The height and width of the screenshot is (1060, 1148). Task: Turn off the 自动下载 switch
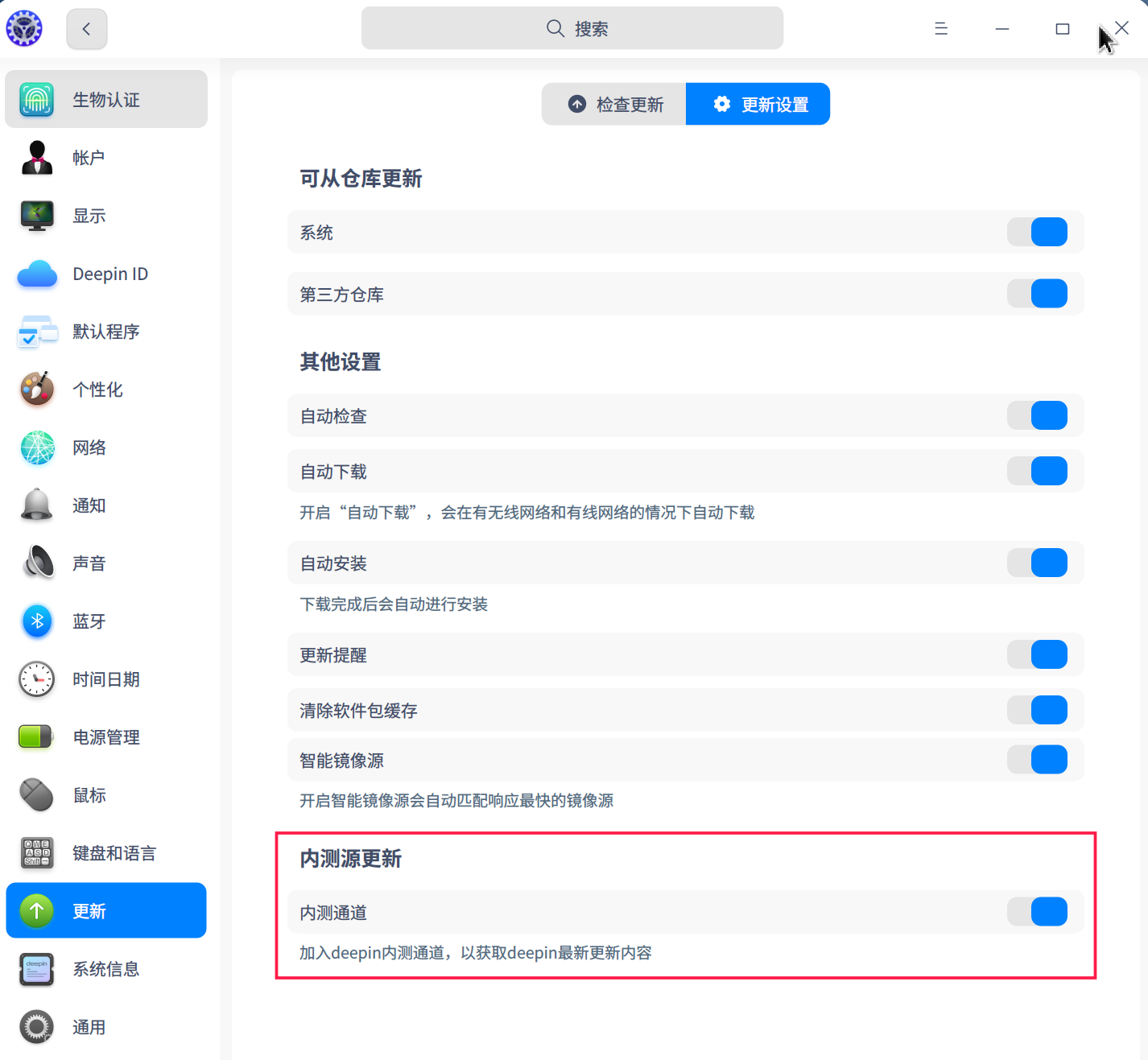point(1037,471)
